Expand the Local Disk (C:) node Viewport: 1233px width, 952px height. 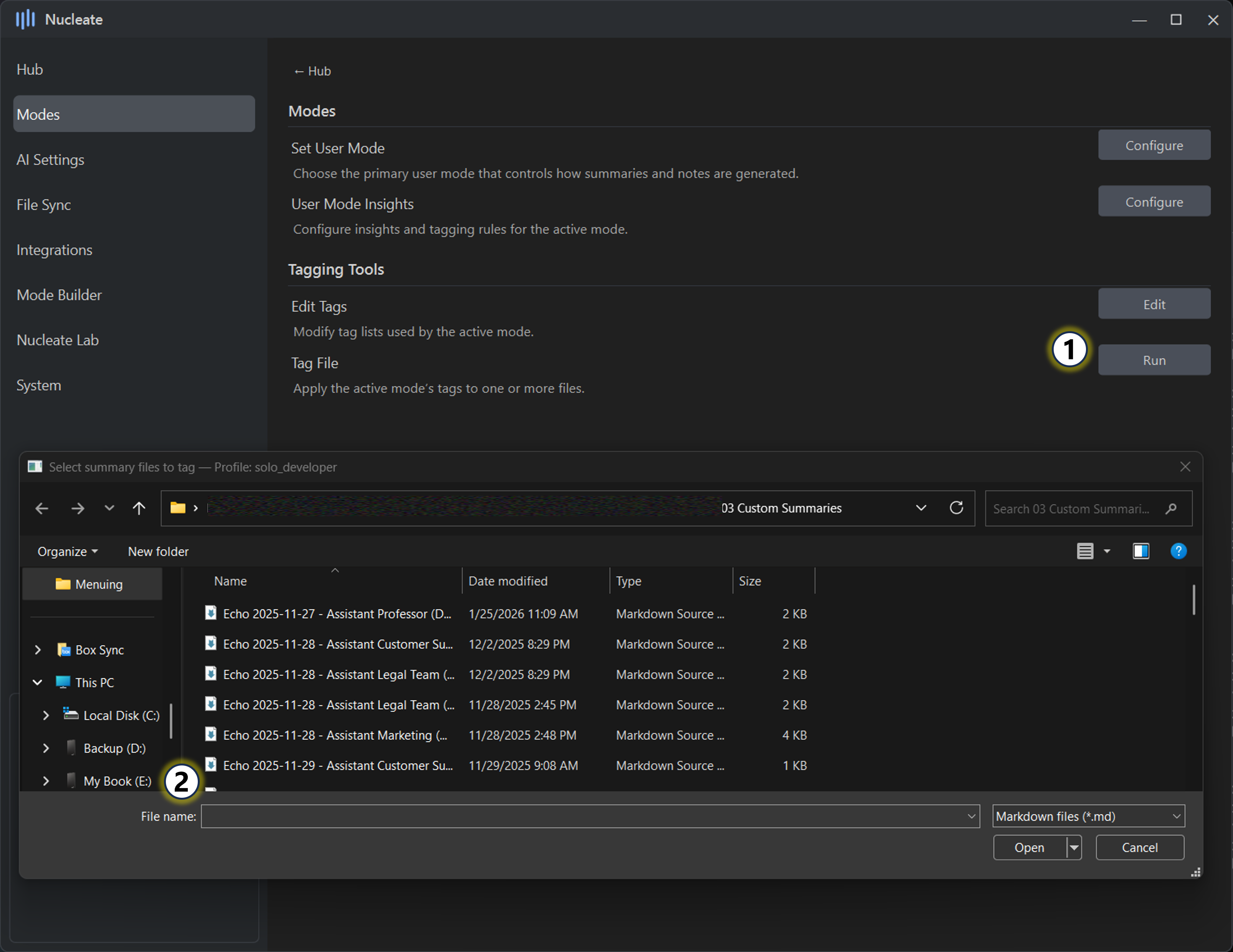pyautogui.click(x=46, y=715)
